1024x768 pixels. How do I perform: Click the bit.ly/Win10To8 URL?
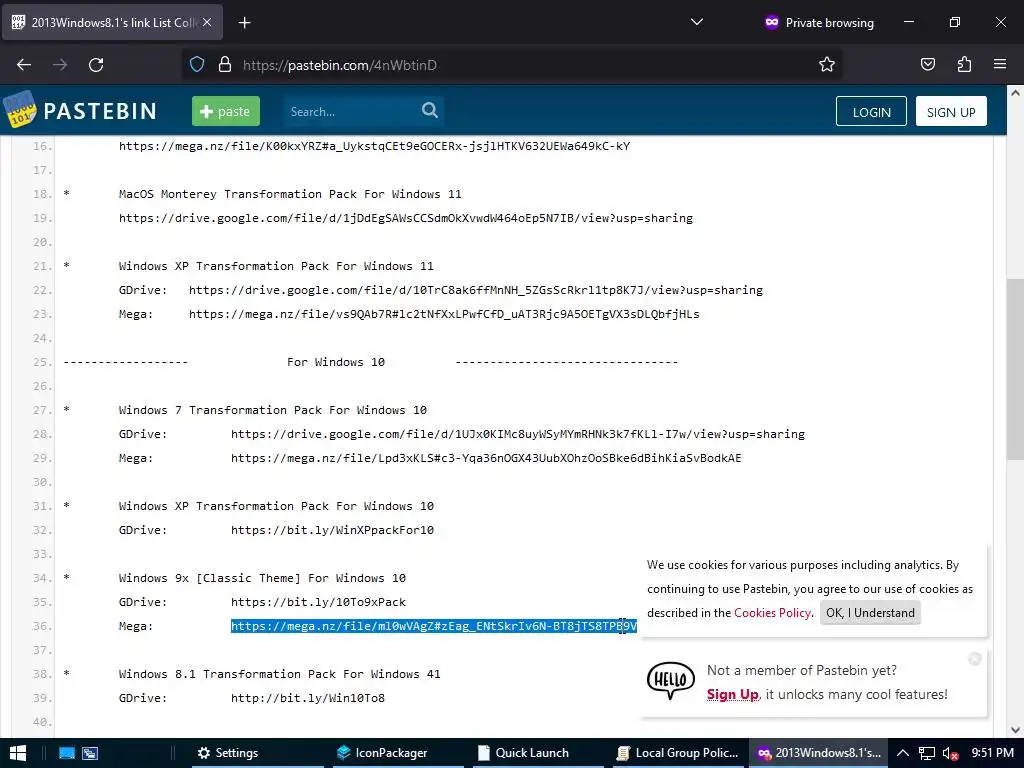click(x=308, y=698)
